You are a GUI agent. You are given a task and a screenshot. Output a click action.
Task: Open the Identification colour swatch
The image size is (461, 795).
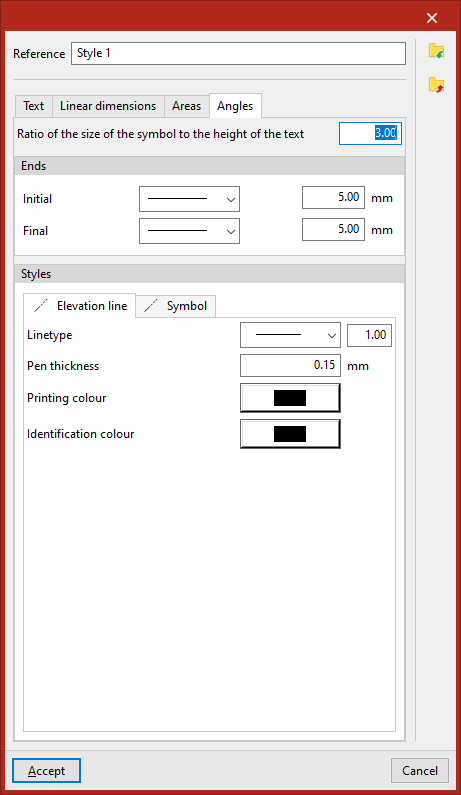click(x=290, y=434)
